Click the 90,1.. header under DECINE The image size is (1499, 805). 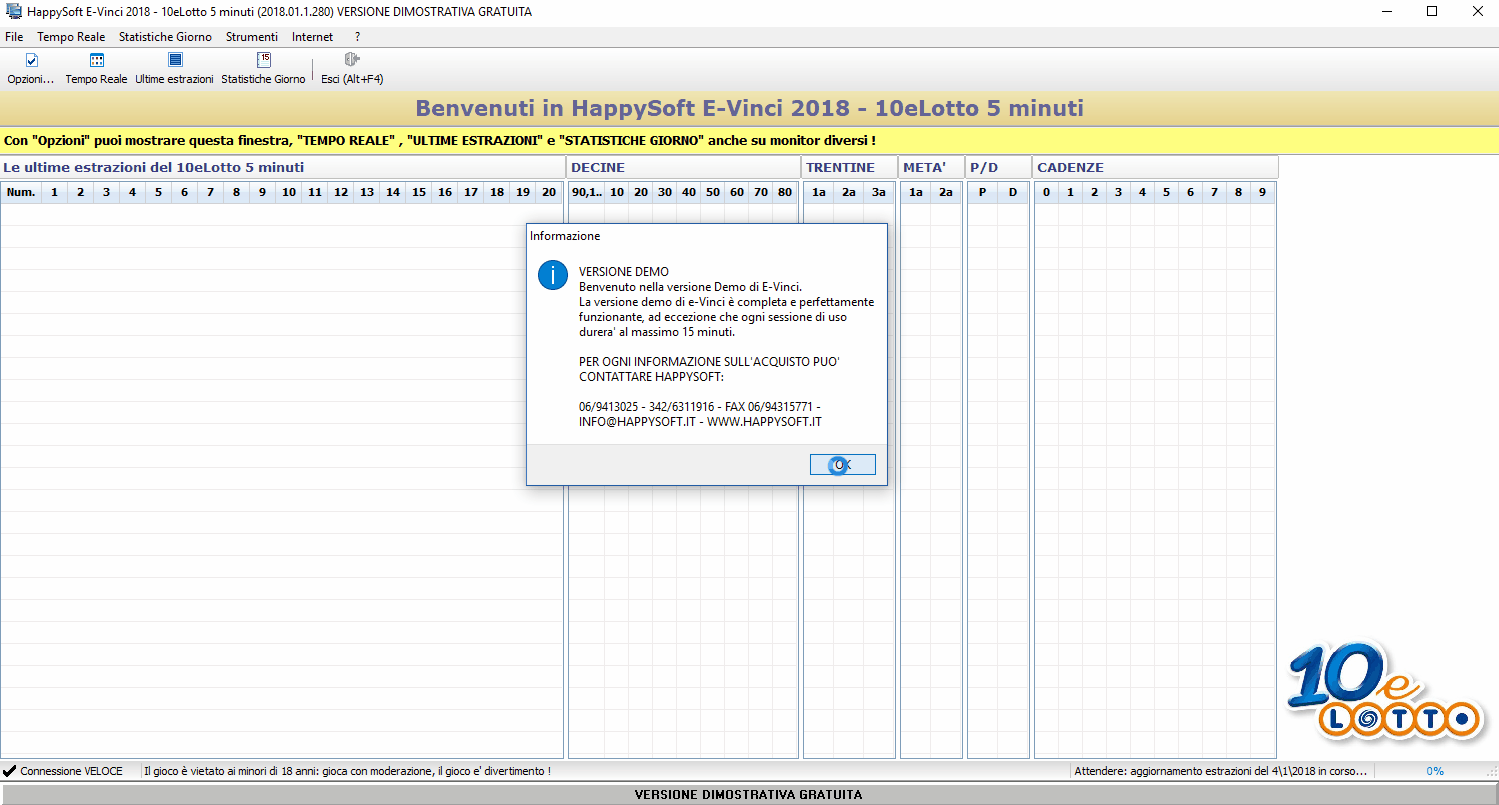[x=587, y=192]
